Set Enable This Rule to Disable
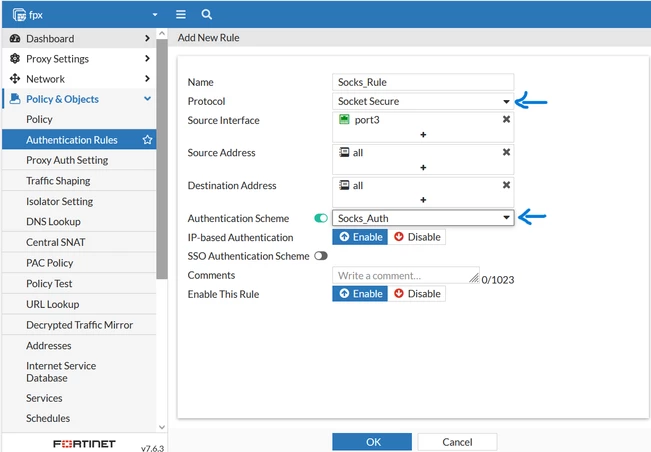This screenshot has height=452, width=651. tap(417, 294)
